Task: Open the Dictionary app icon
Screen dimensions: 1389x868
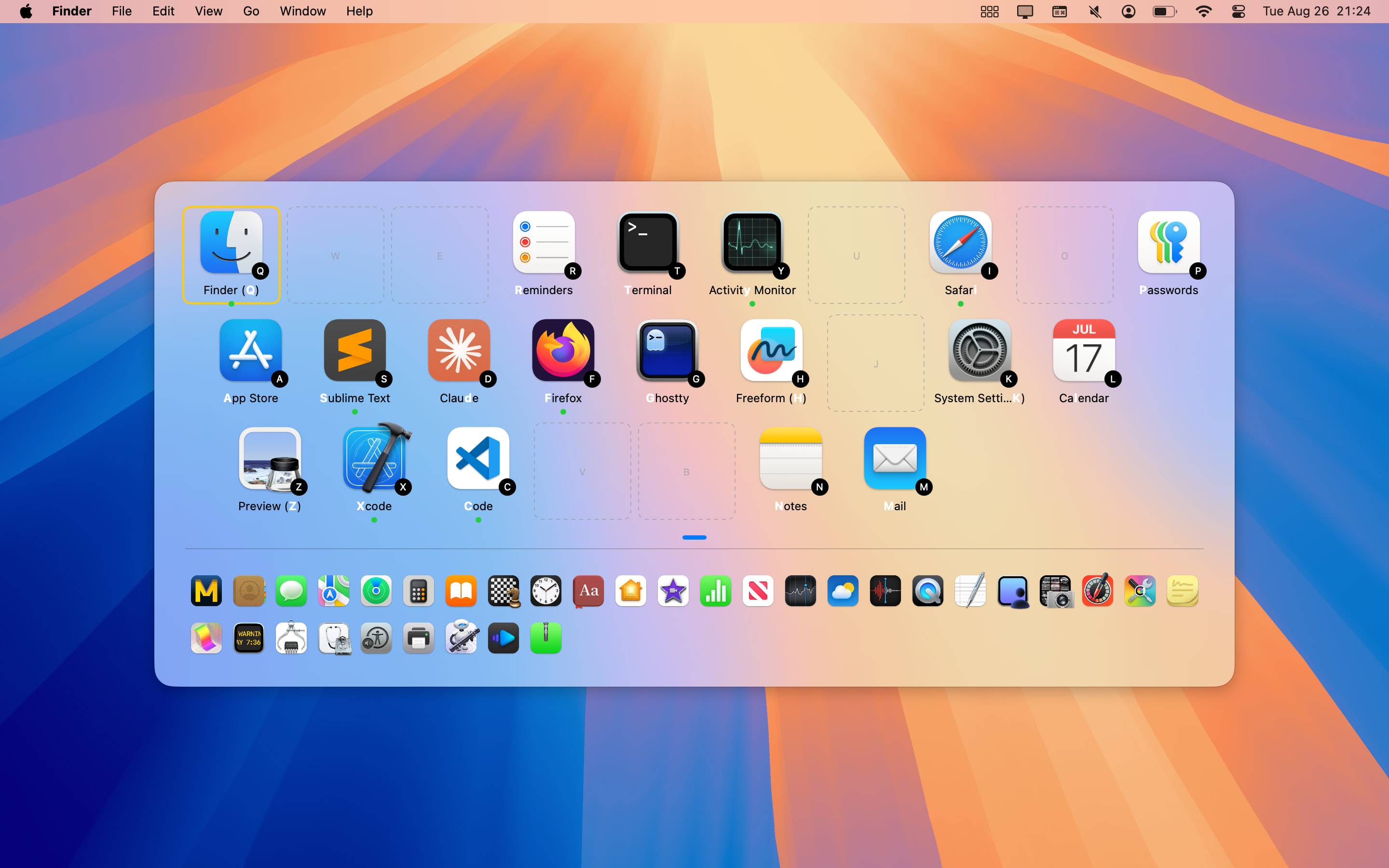Action: coord(588,591)
